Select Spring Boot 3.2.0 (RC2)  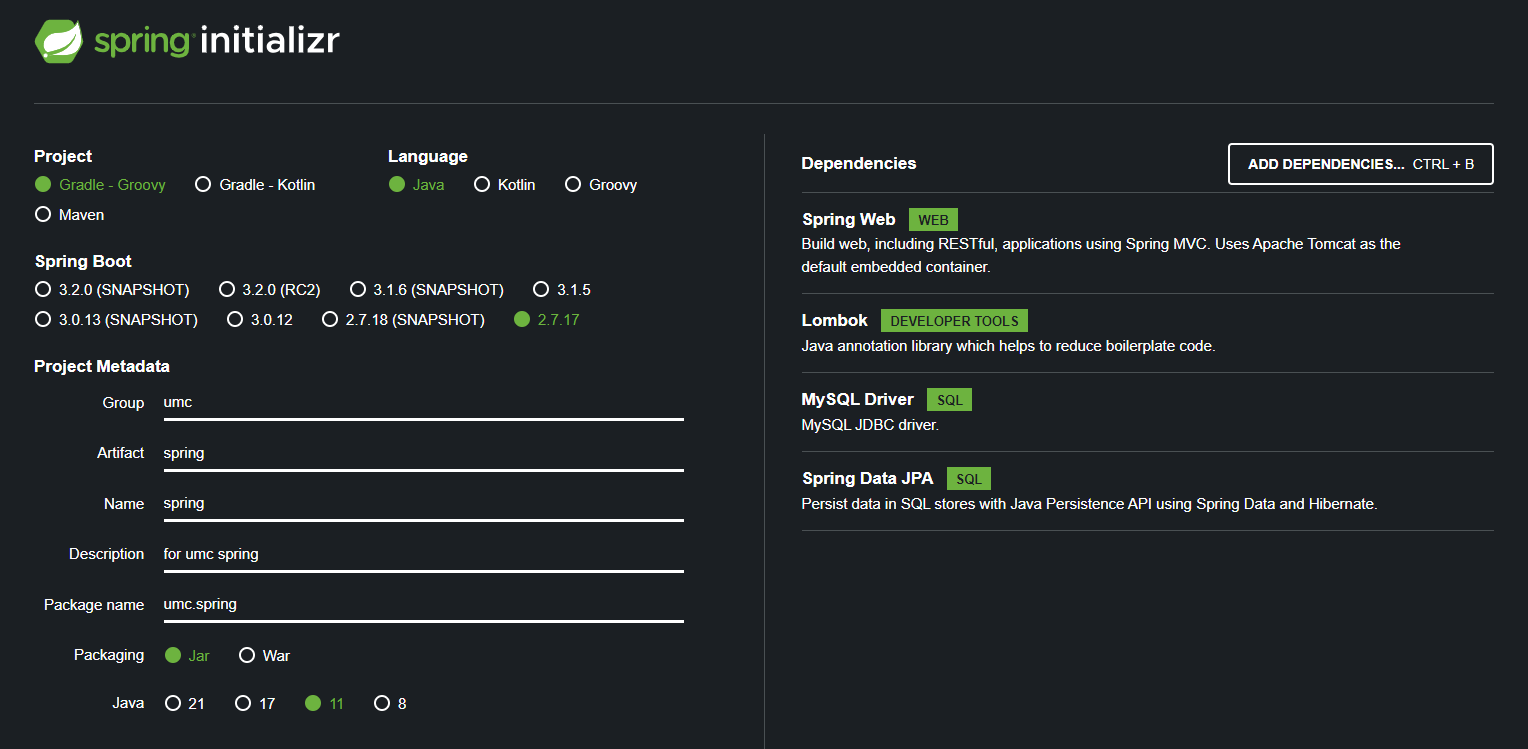click(x=269, y=290)
